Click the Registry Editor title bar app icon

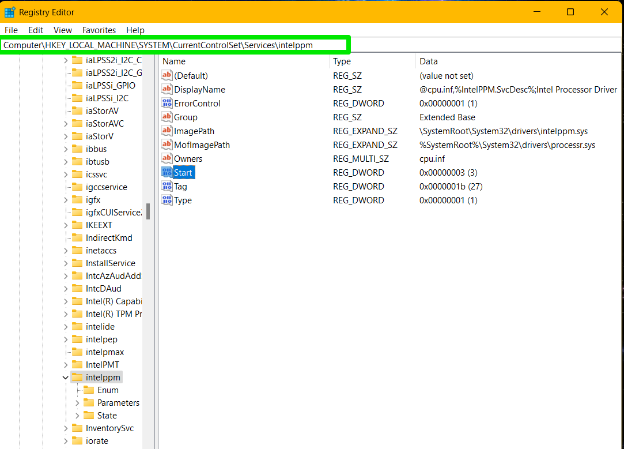[x=10, y=12]
